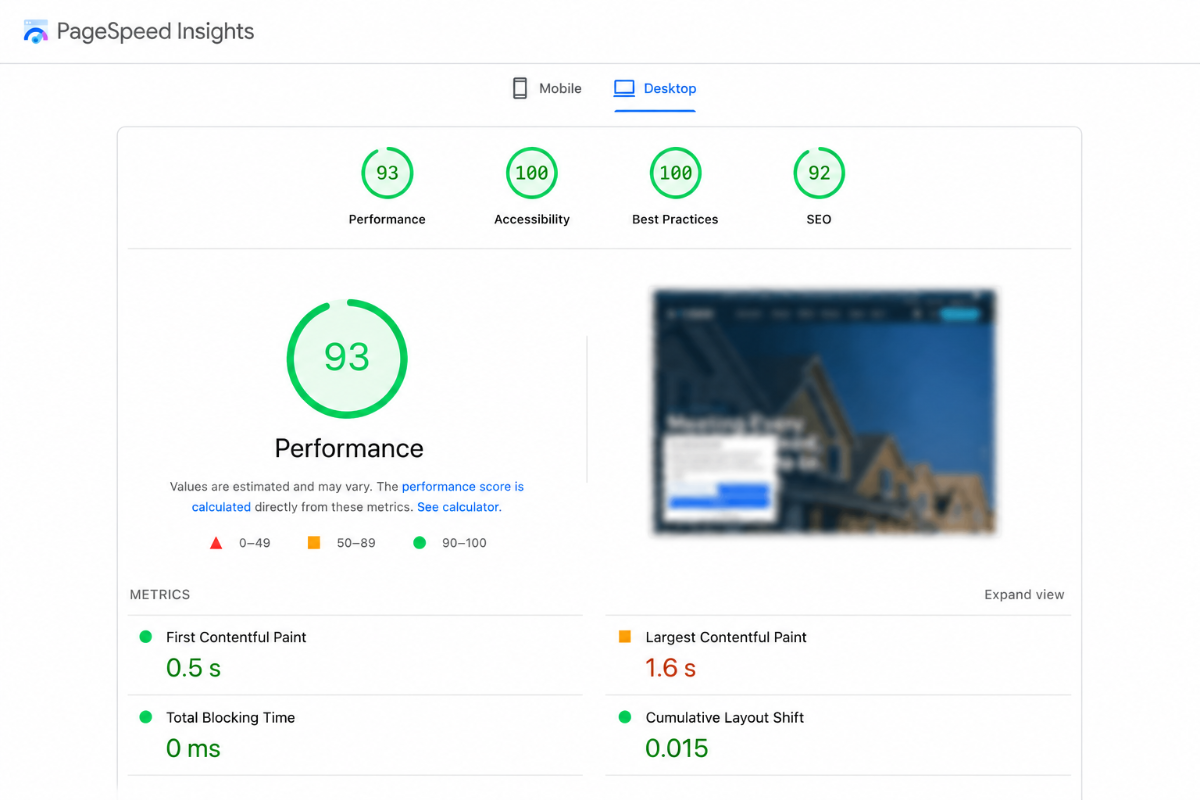Click the 0 ms value
The image size is (1200, 800).
click(x=193, y=748)
